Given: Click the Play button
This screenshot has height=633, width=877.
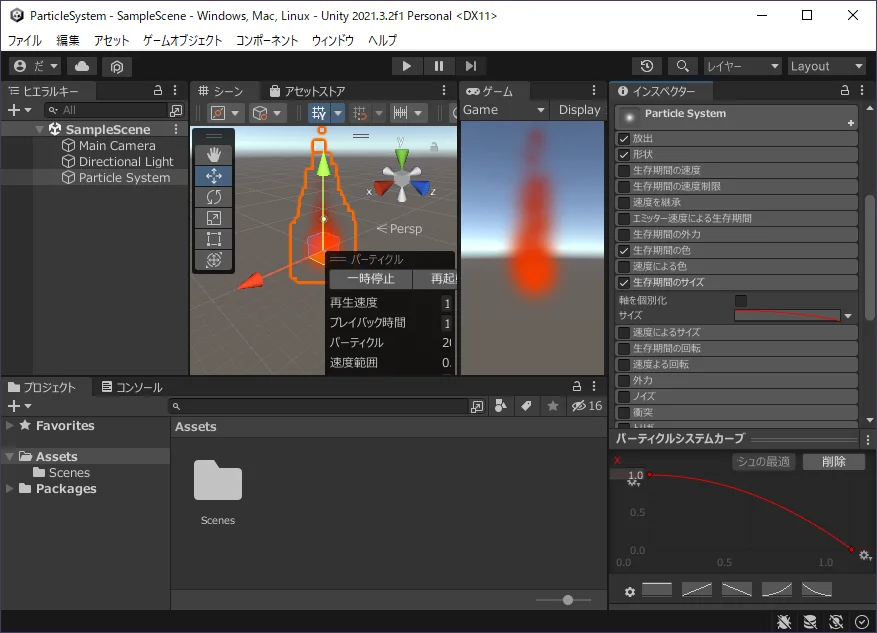Looking at the screenshot, I should pos(407,66).
